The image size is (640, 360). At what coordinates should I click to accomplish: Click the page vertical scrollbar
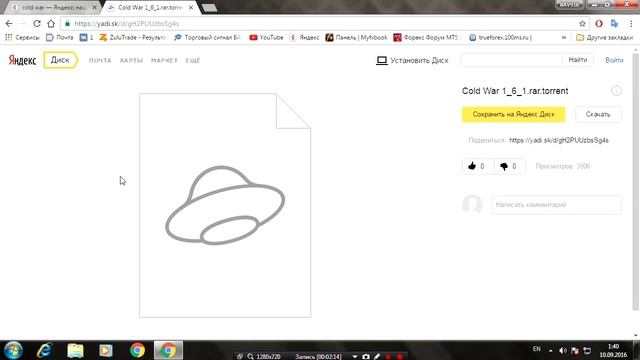click(x=636, y=182)
